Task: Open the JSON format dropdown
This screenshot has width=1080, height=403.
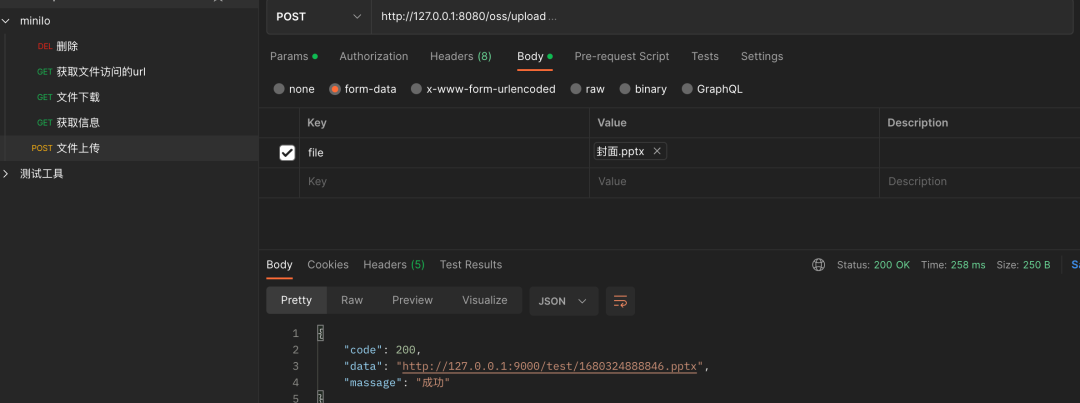Action: [x=563, y=301]
